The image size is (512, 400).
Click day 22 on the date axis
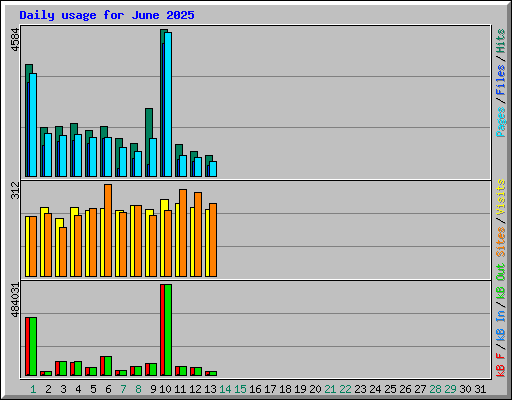345,389
